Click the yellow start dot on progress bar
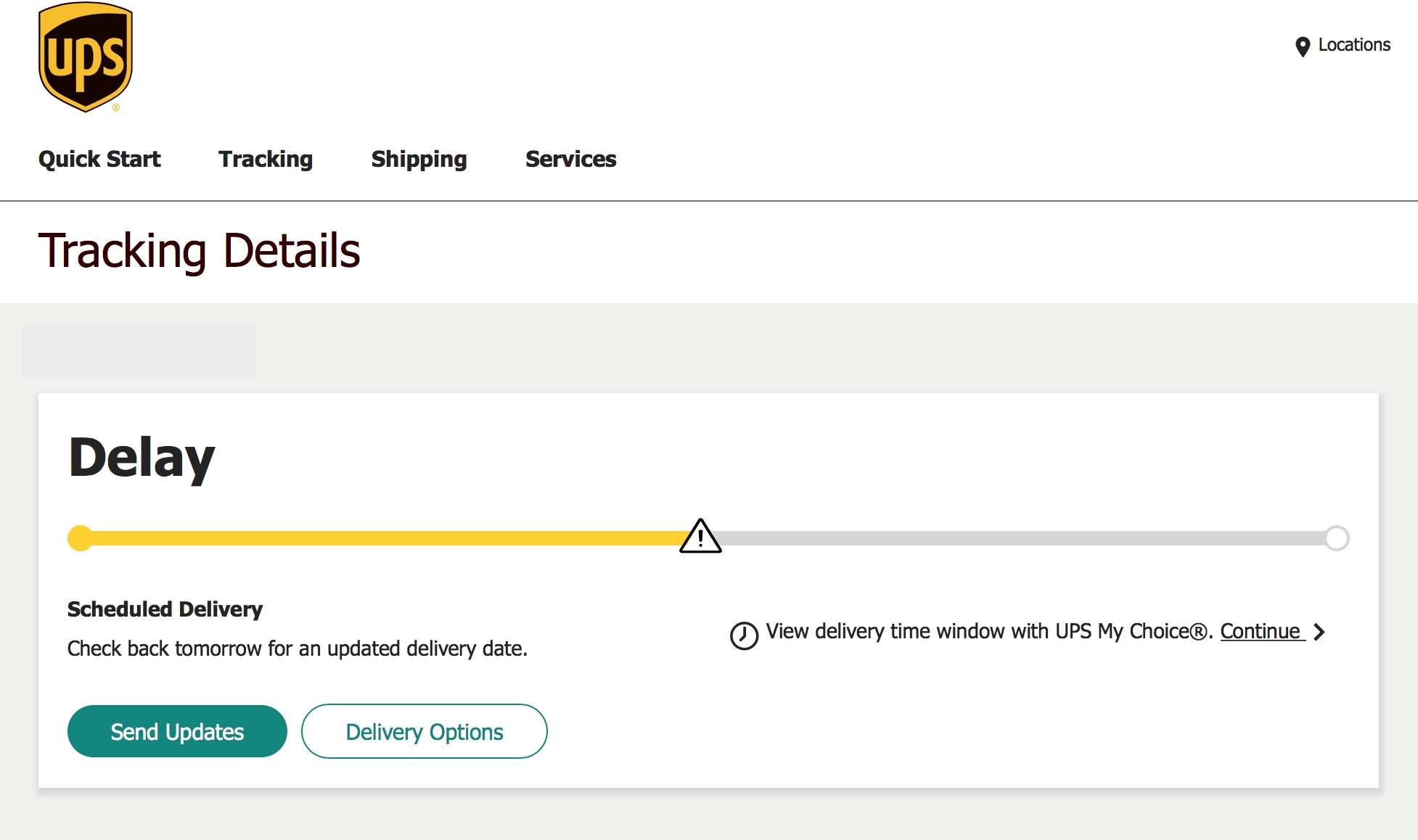The width and height of the screenshot is (1418, 840). coord(80,538)
